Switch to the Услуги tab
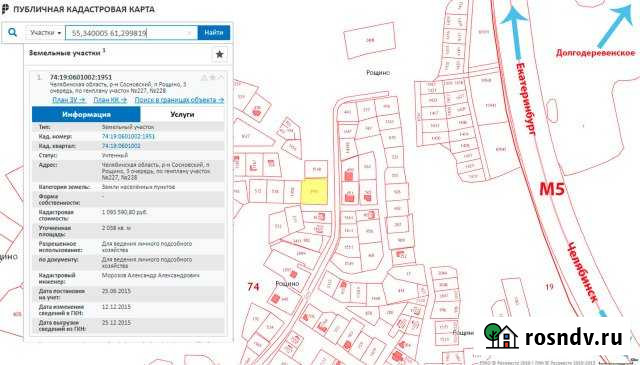The width and height of the screenshot is (640, 365). click(x=182, y=114)
